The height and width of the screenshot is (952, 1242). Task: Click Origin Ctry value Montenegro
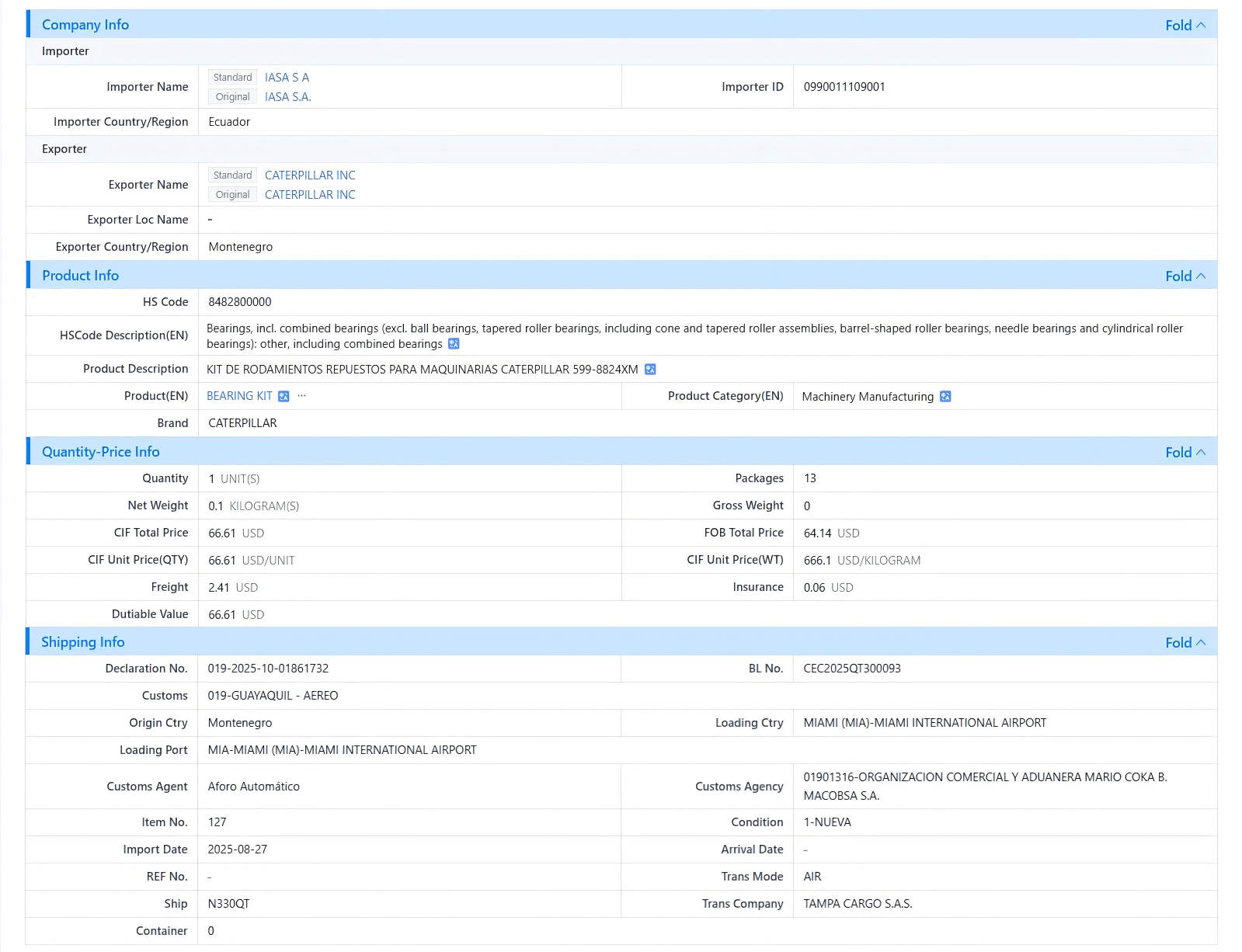click(240, 723)
